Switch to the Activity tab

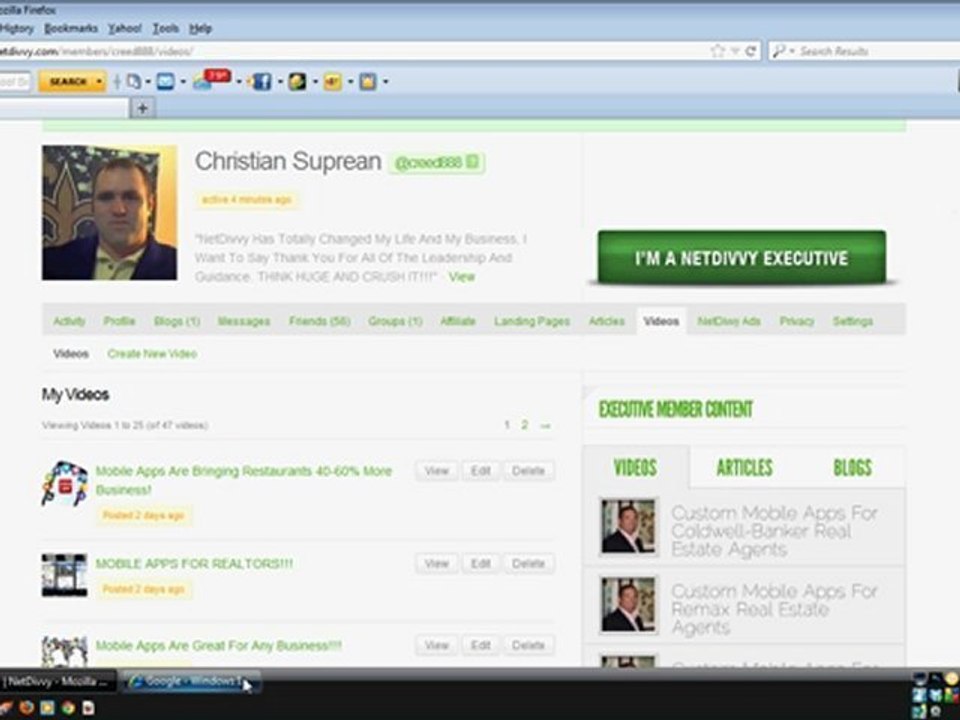pyautogui.click(x=69, y=321)
